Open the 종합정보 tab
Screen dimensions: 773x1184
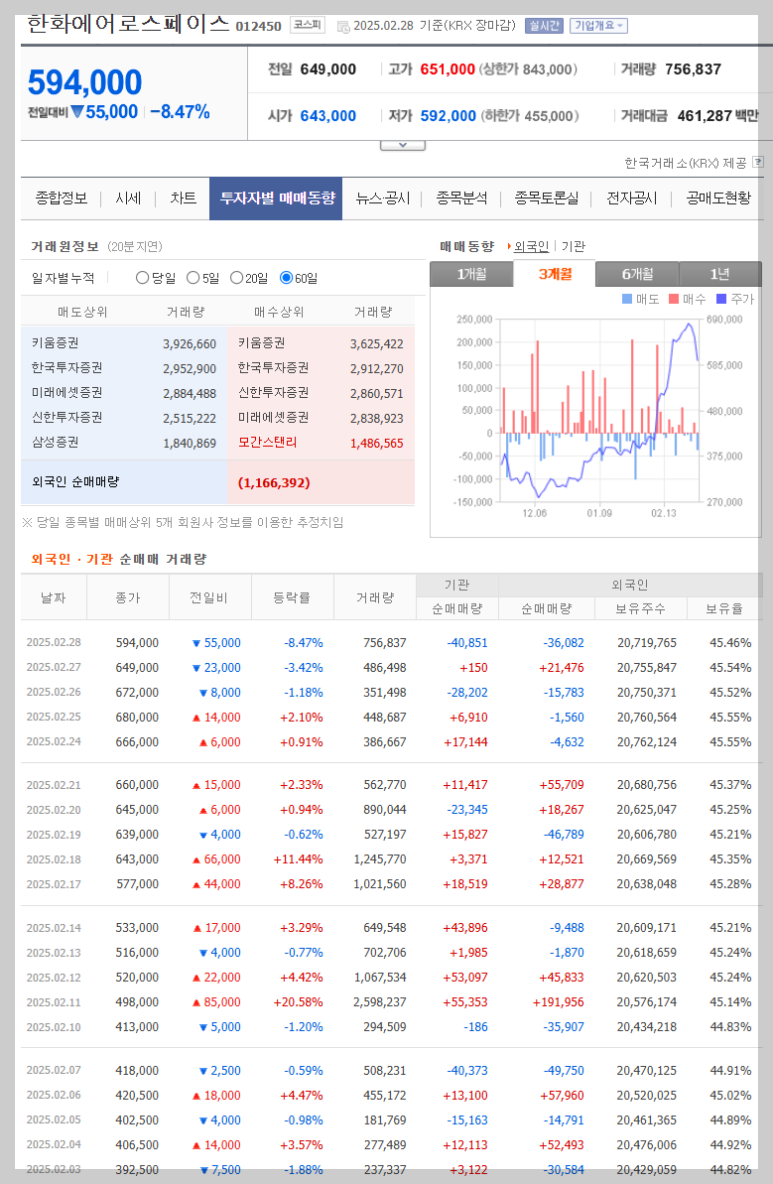click(x=61, y=198)
